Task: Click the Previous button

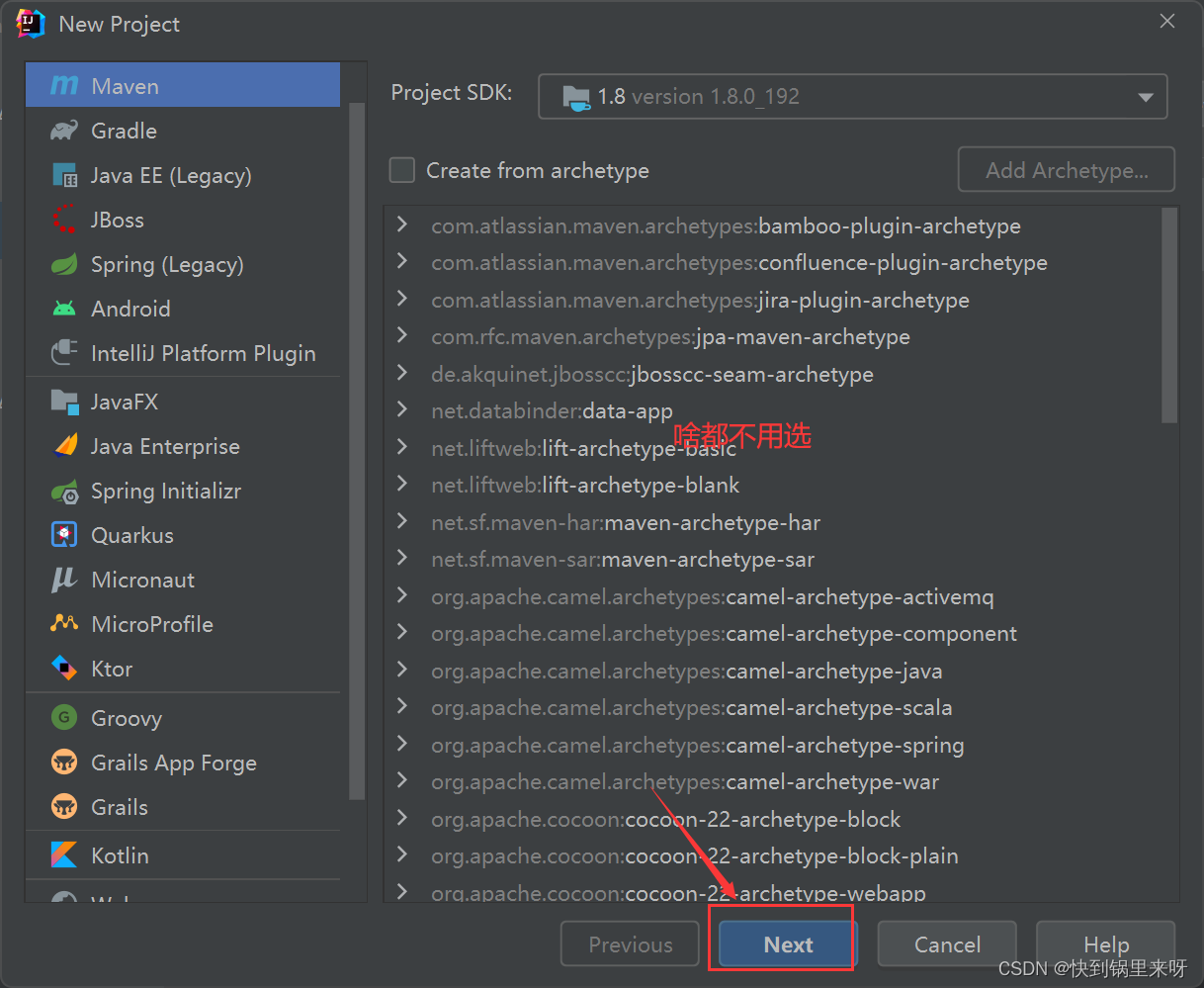Action: pos(631,944)
